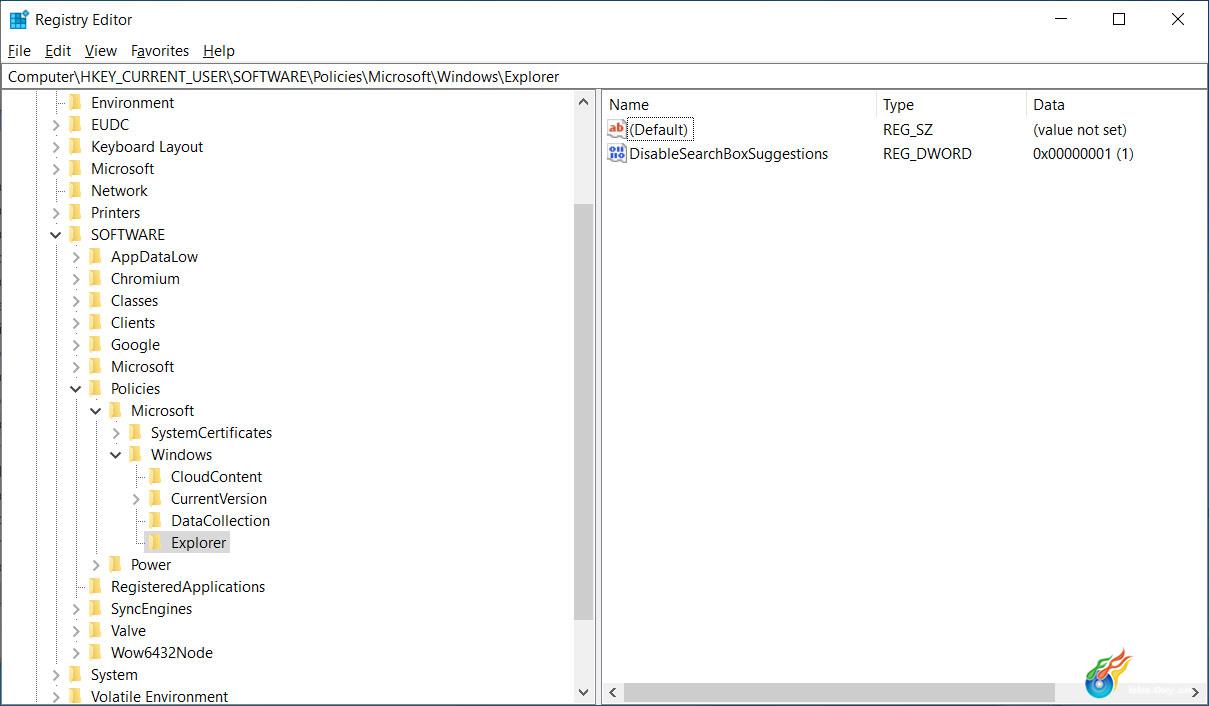Click the values pane horizontal scrollbar thumb
Image resolution: width=1209 pixels, height=706 pixels.
[839, 692]
